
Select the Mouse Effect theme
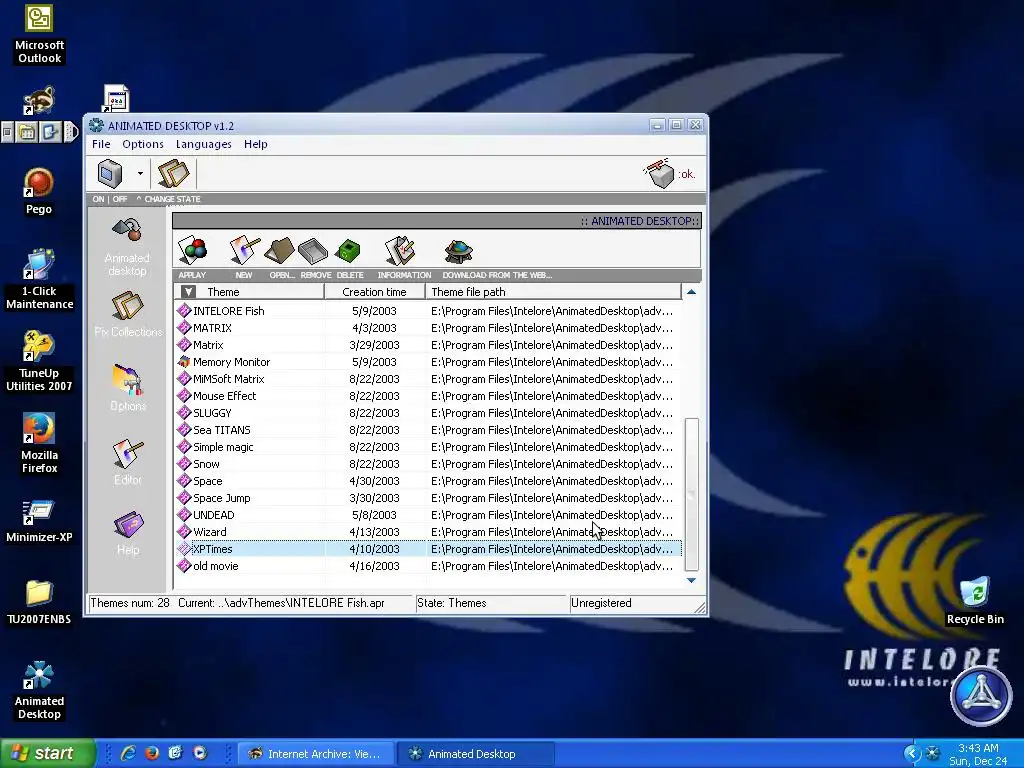tap(428, 396)
